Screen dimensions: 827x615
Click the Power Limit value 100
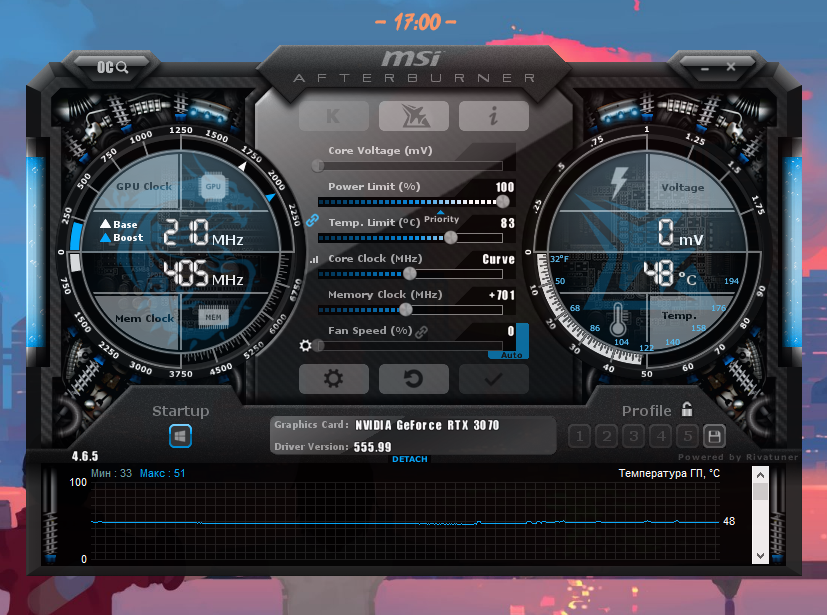(x=505, y=187)
